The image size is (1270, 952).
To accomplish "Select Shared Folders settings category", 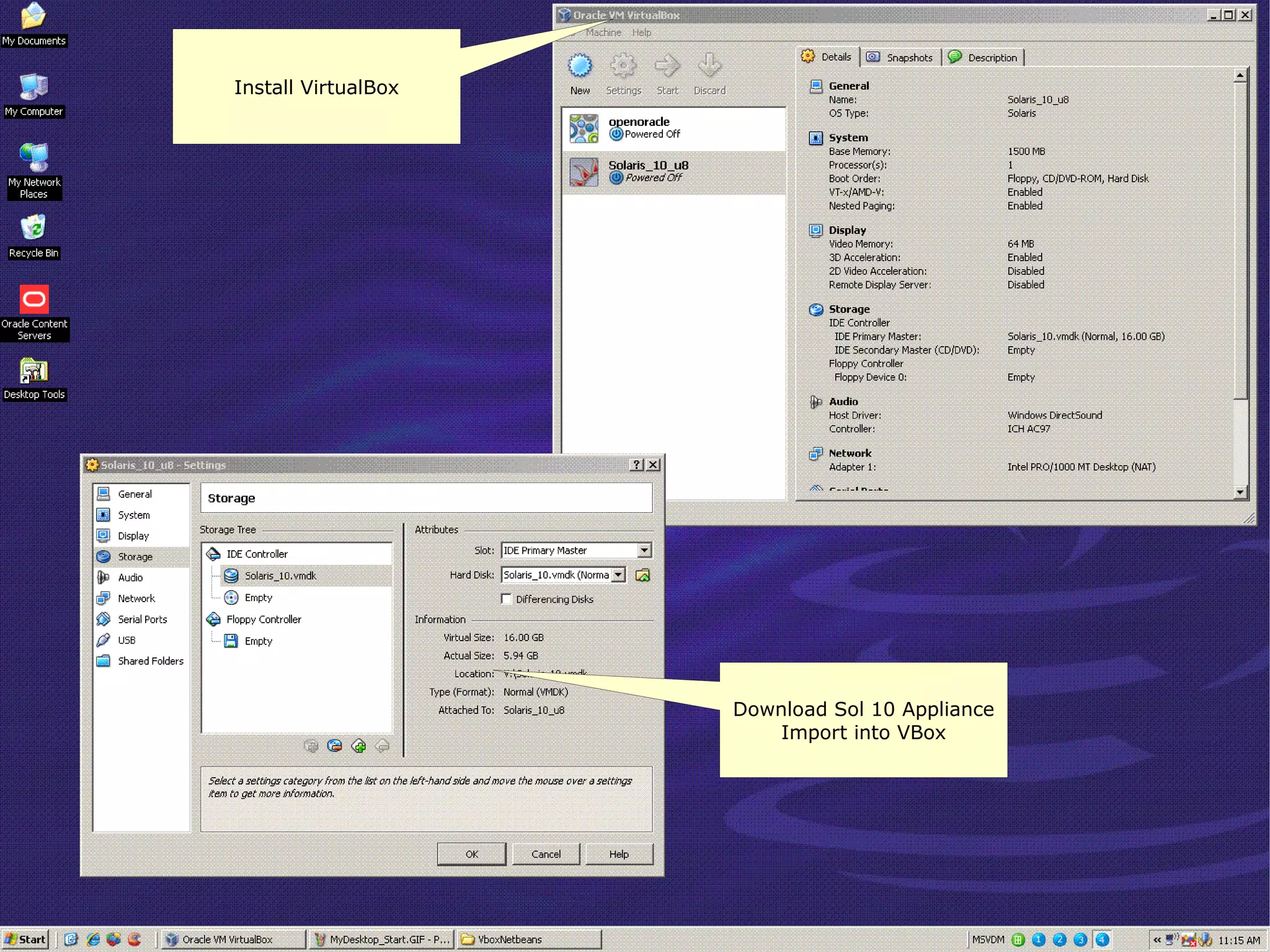I will tap(150, 661).
